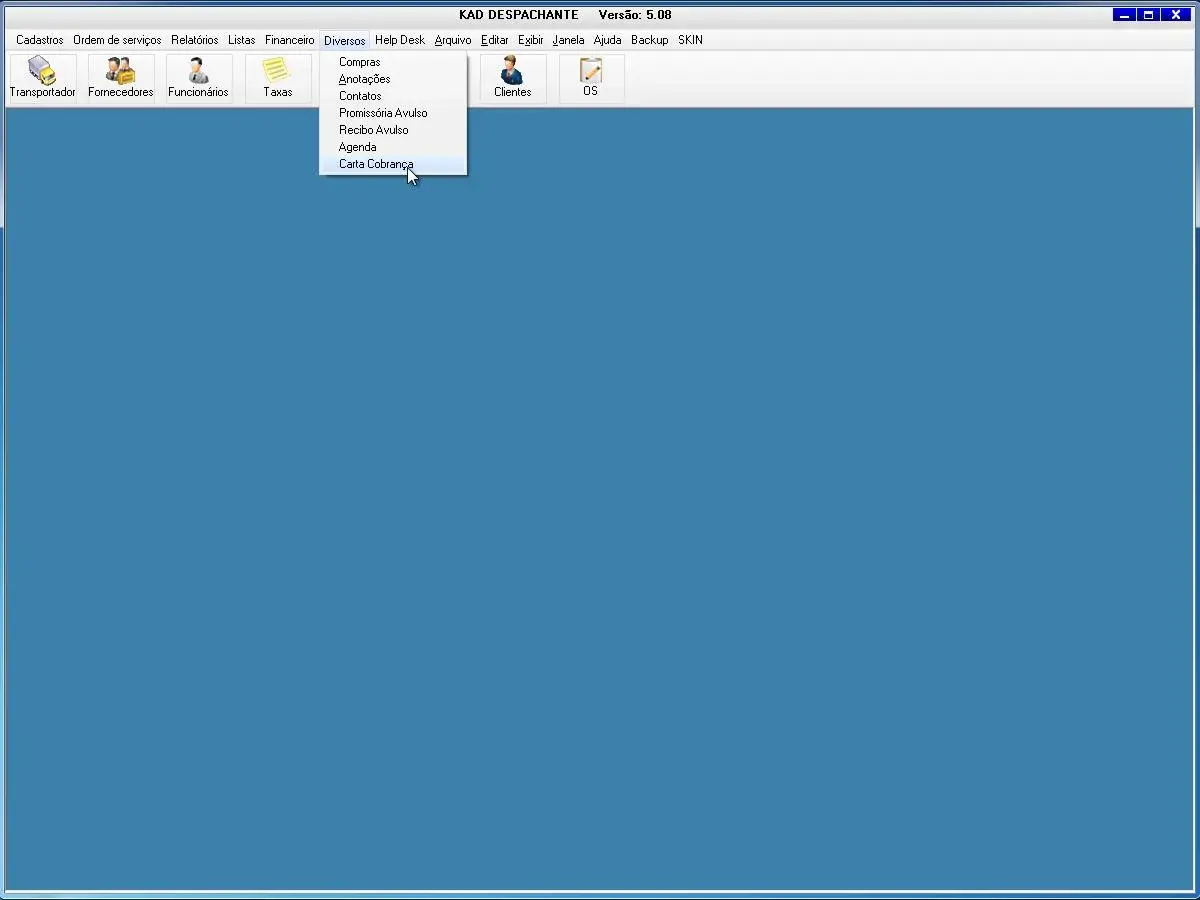Open the Transportador toolbar icon

[42, 78]
